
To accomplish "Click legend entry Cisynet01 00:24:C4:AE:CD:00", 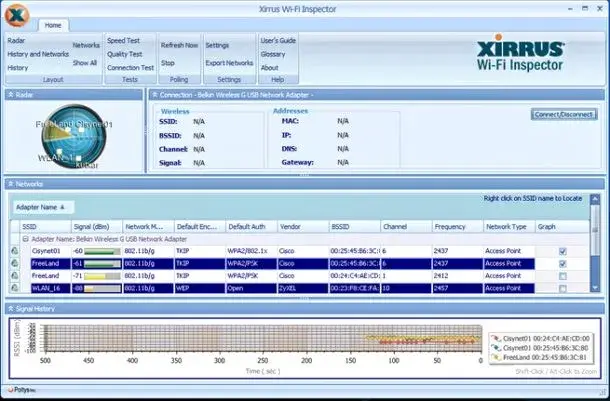I will pos(542,338).
